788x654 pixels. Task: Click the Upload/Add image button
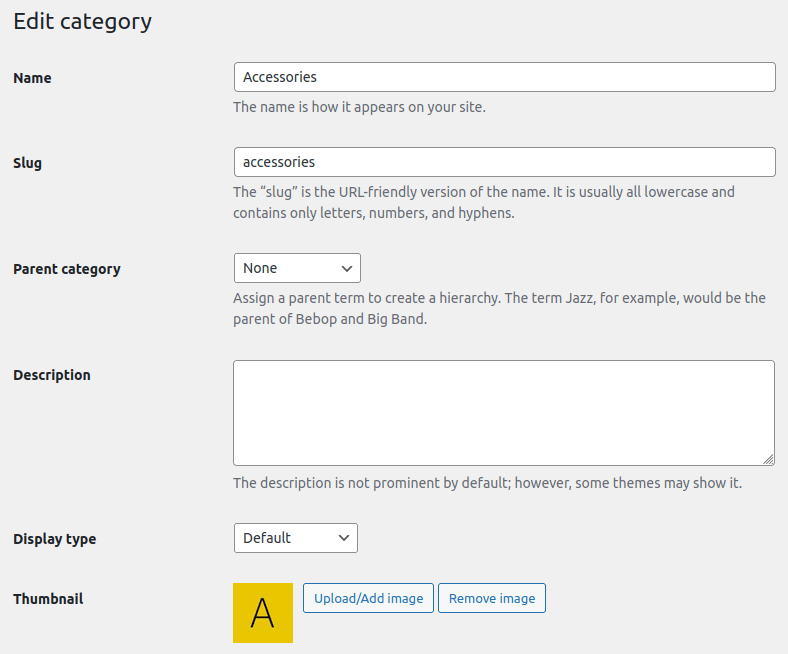pos(368,598)
